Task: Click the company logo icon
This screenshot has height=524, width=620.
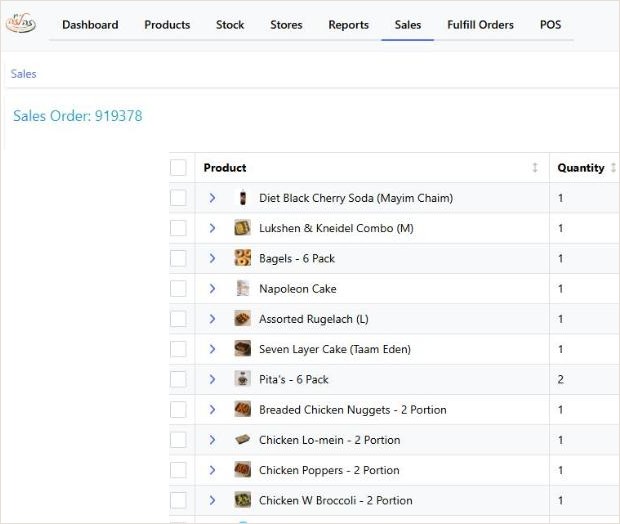Action: click(x=21, y=23)
